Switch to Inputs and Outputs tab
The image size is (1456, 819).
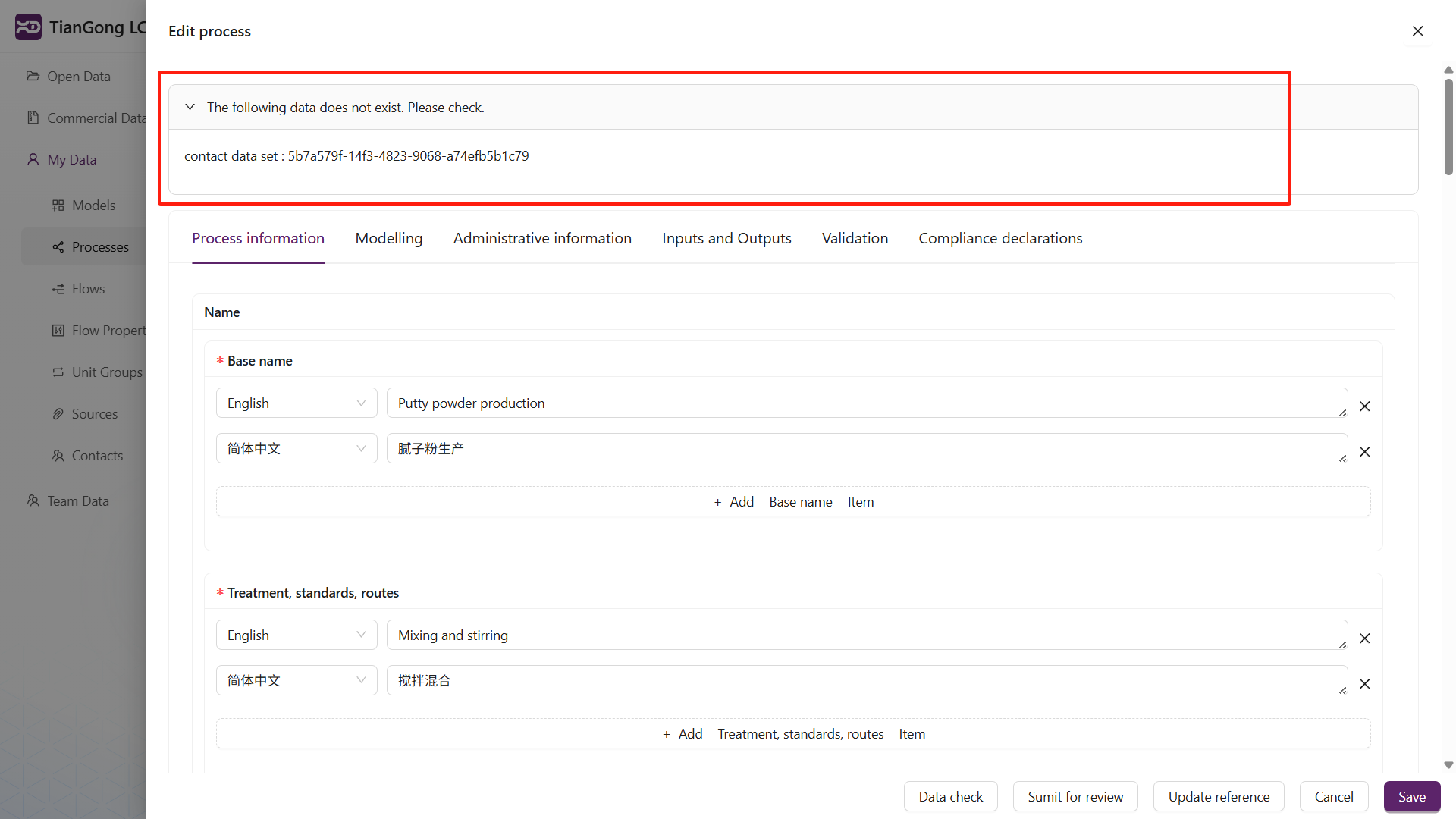[726, 238]
